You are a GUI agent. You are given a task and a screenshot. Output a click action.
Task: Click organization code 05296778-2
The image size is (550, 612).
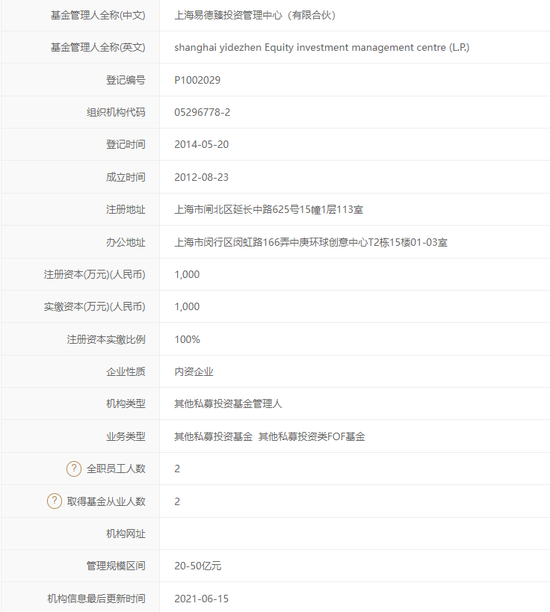(x=202, y=112)
